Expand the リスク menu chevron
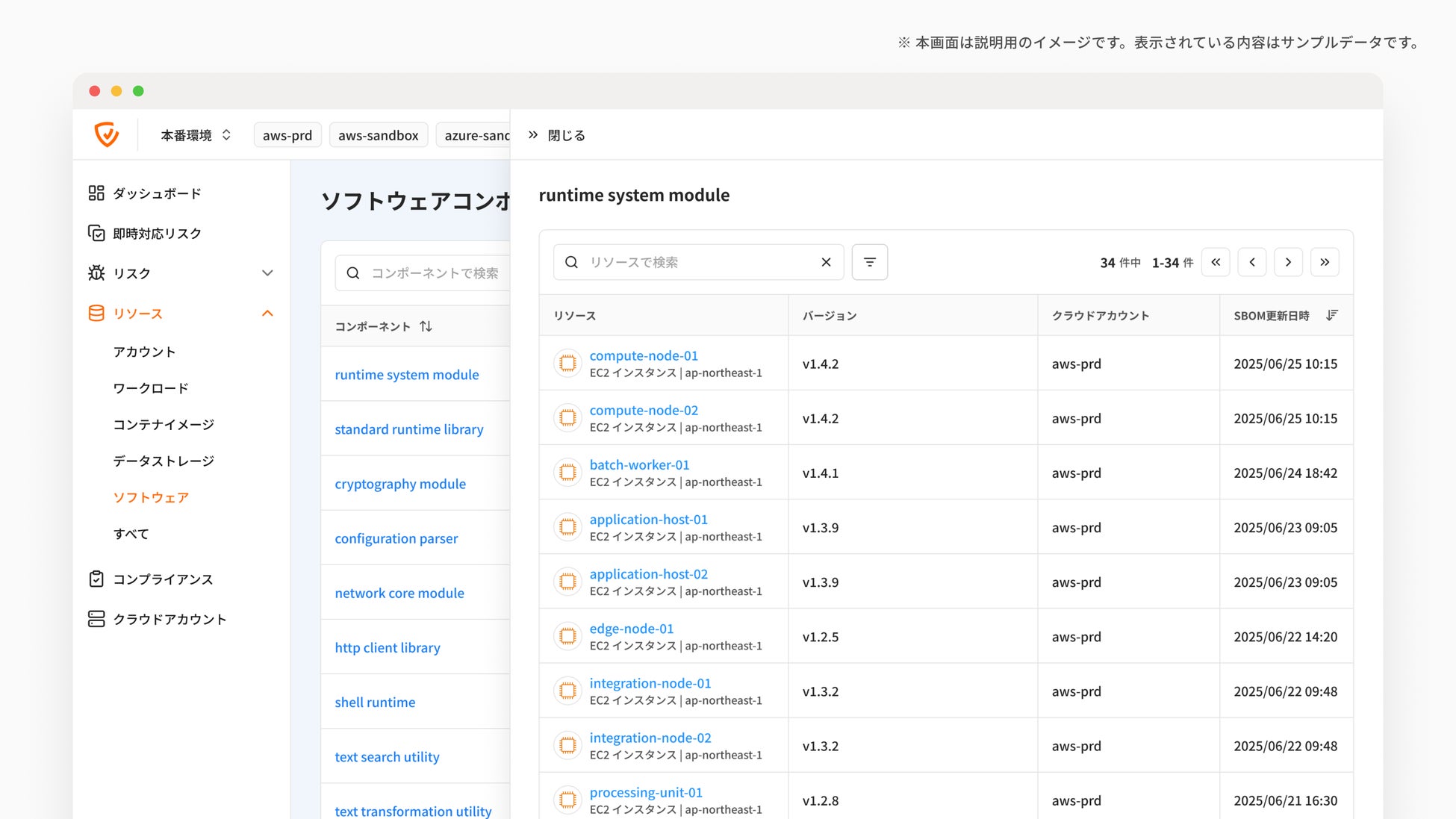The height and width of the screenshot is (819, 1456). [267, 273]
